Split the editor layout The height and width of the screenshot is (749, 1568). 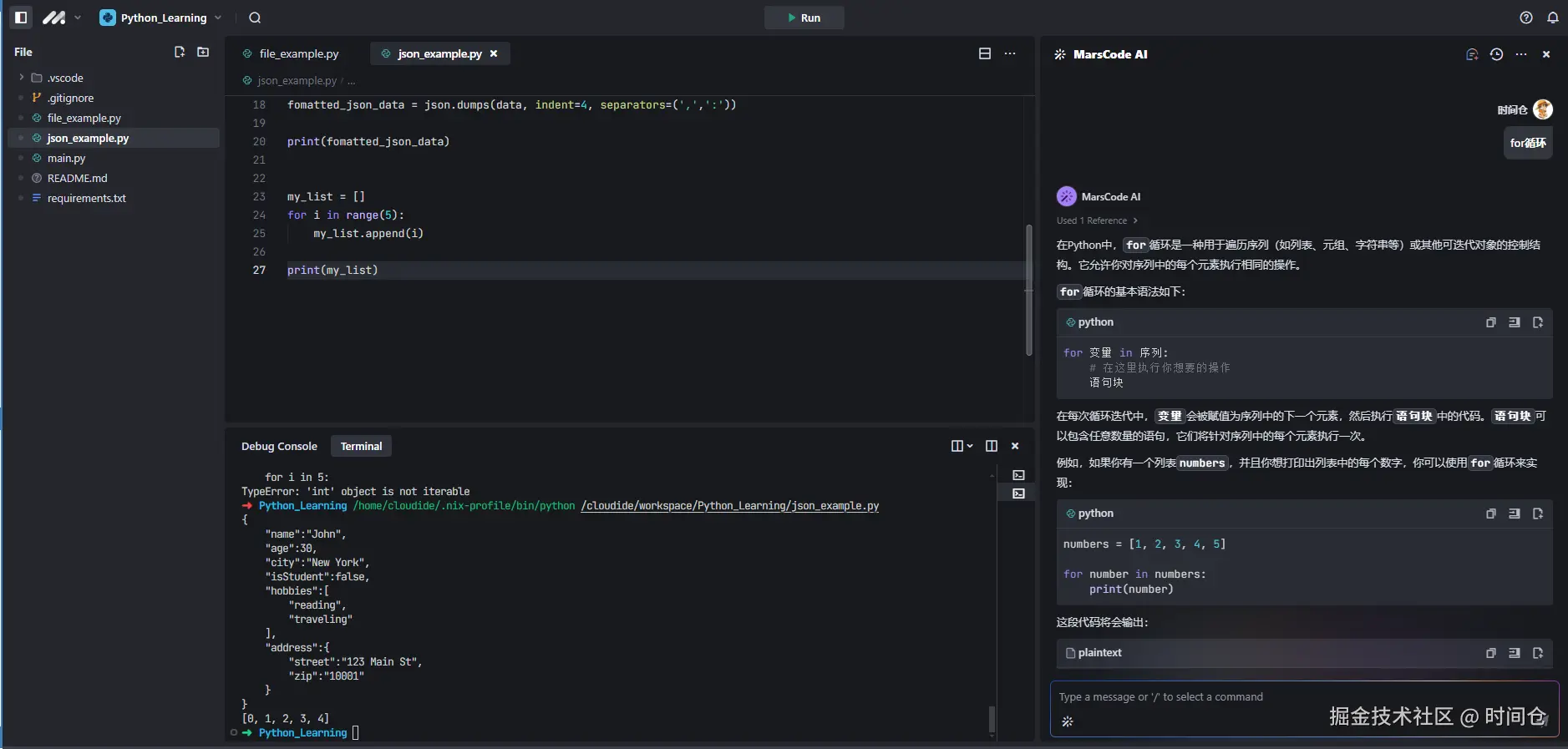[985, 53]
